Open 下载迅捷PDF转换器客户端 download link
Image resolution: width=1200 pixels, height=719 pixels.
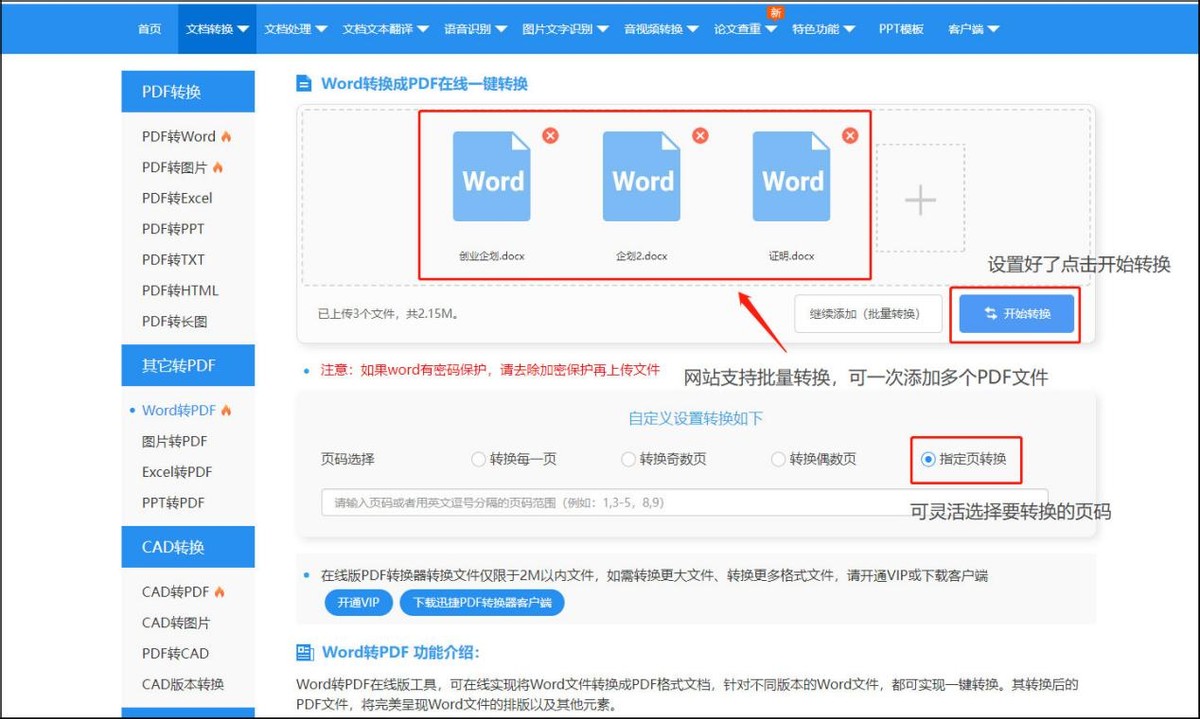click(483, 602)
